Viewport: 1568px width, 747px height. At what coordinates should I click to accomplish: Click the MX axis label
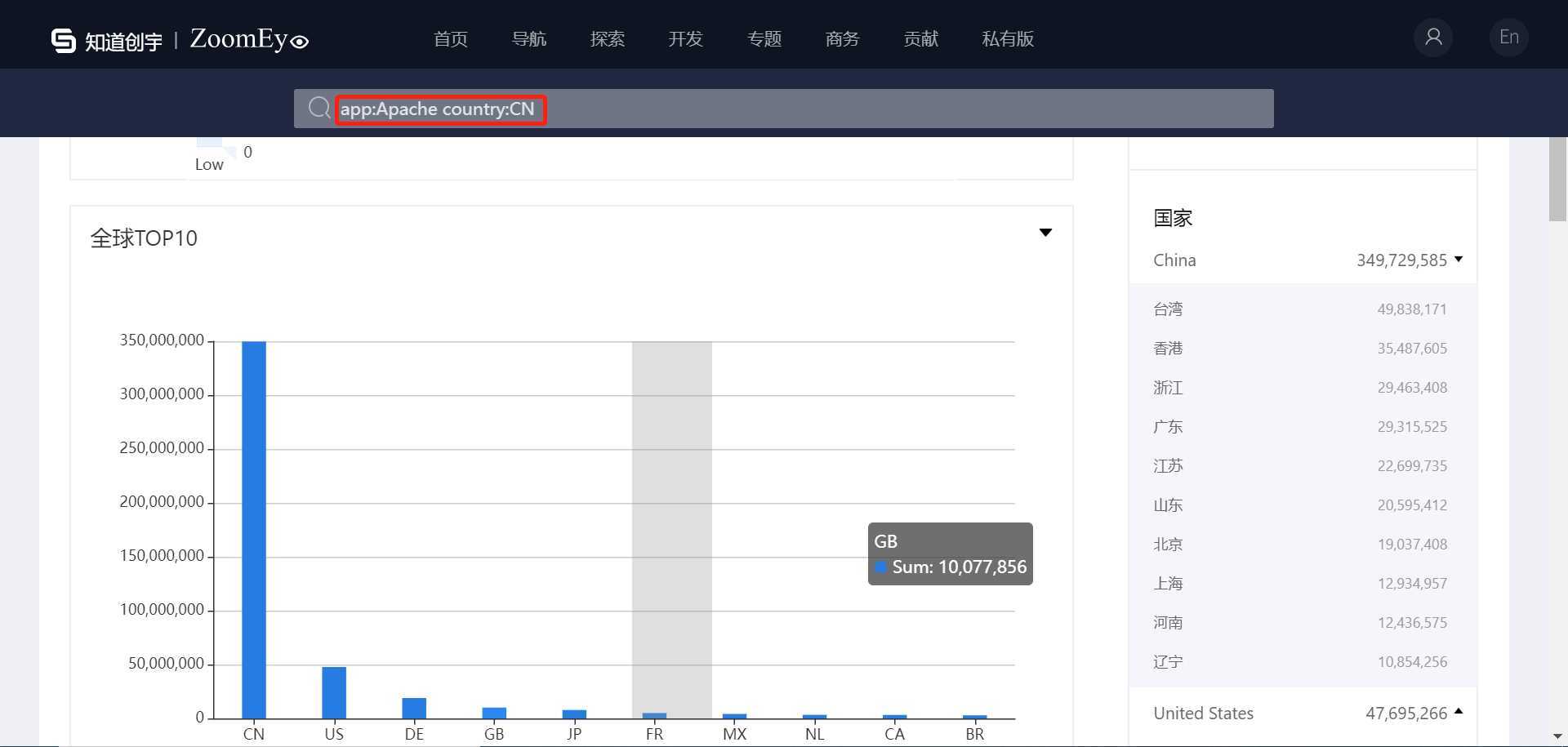coord(734,734)
